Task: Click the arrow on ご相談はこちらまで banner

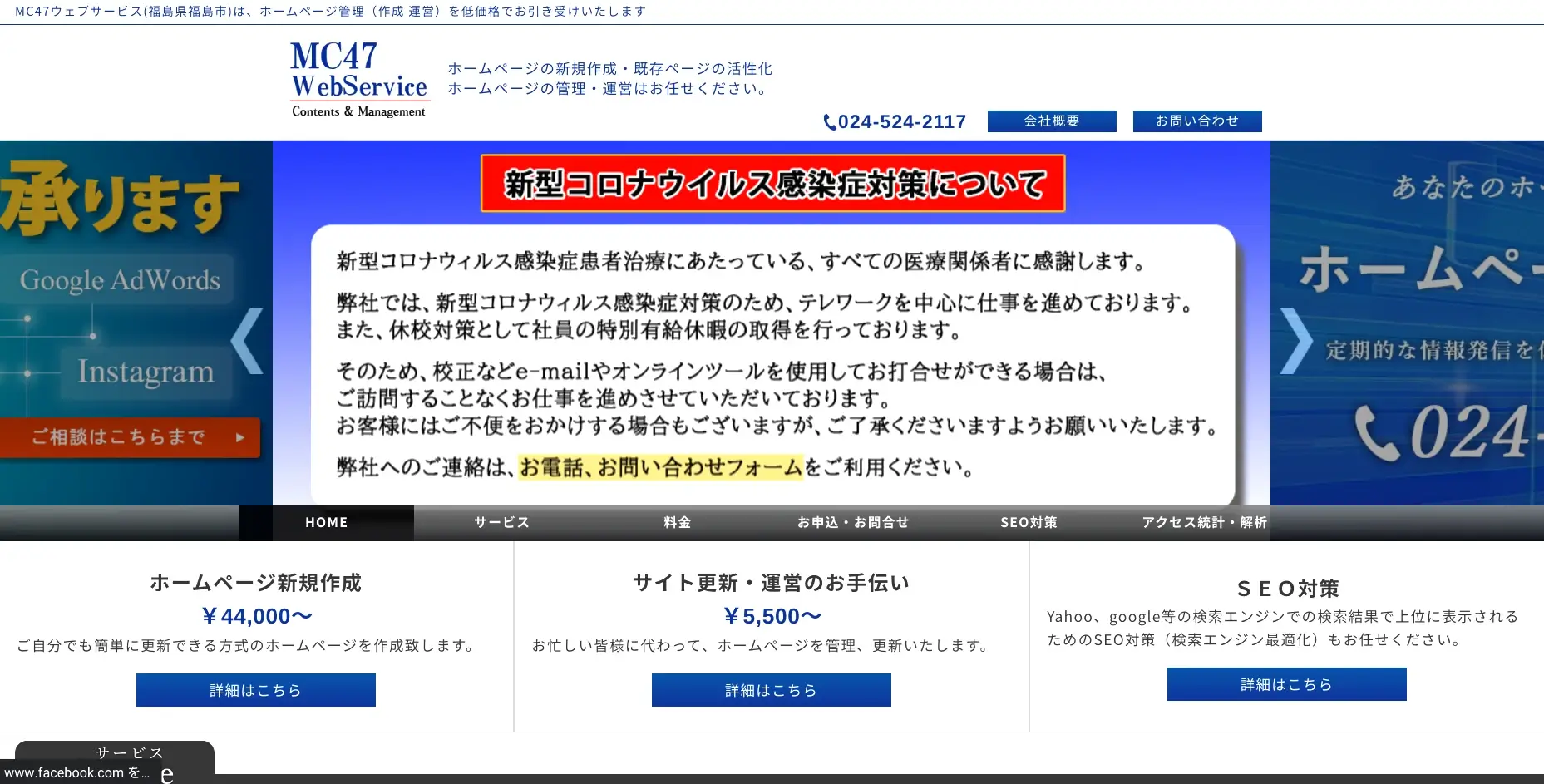Action: coord(240,436)
